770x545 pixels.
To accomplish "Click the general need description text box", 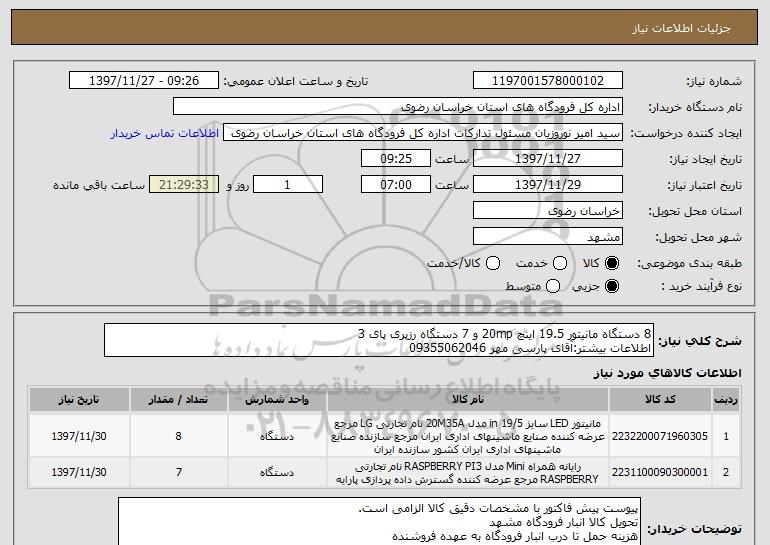I will (x=379, y=340).
